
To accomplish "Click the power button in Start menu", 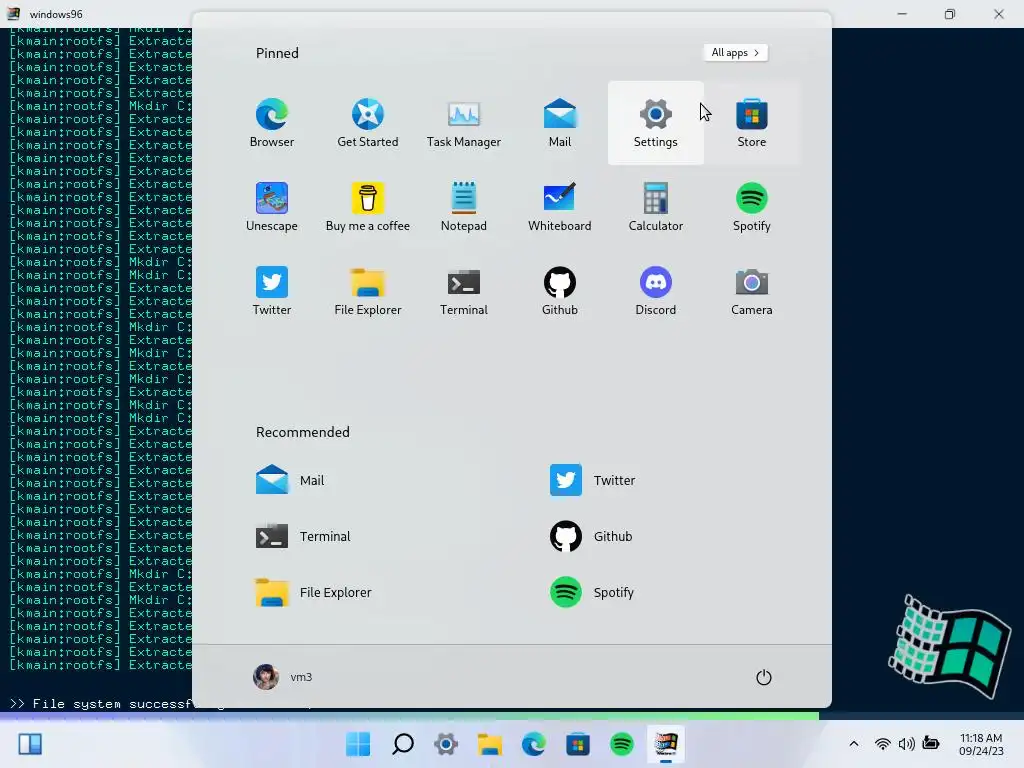I will coord(763,677).
